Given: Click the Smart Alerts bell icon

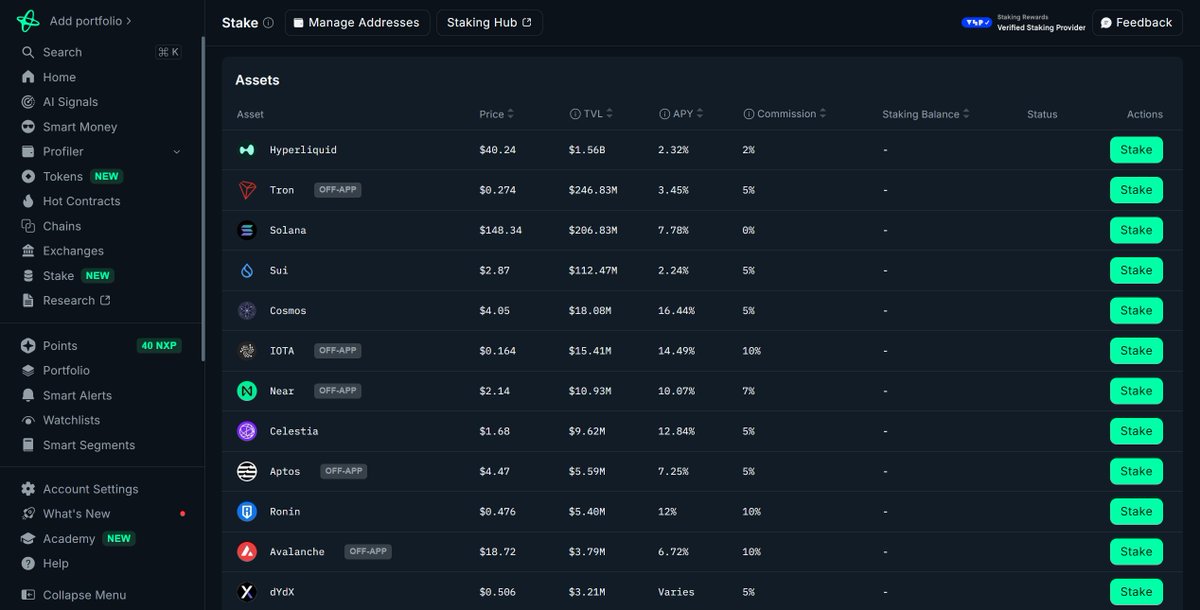Looking at the screenshot, I should 28,395.
